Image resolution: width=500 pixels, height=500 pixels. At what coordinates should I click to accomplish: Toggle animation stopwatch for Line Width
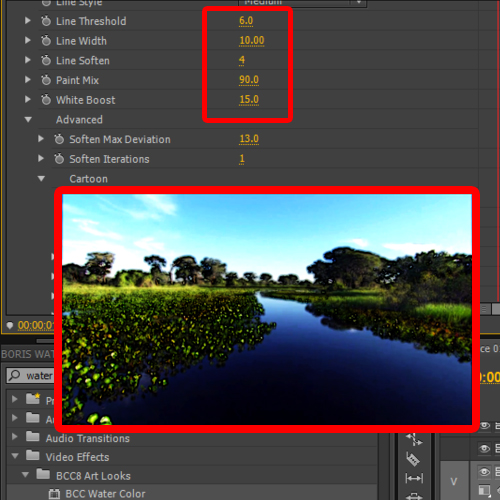(46, 41)
